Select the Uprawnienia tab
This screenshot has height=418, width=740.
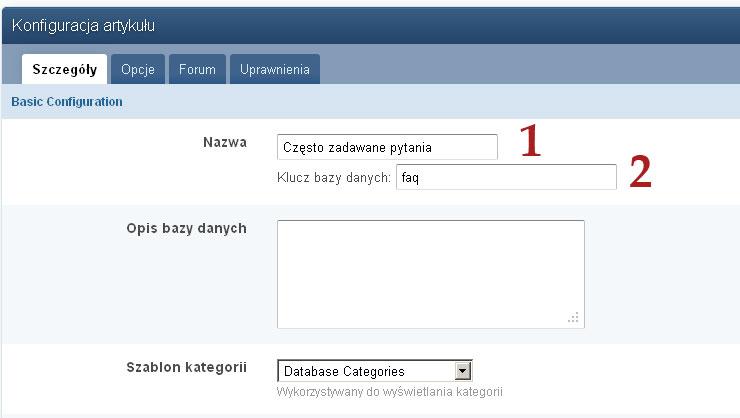(274, 70)
